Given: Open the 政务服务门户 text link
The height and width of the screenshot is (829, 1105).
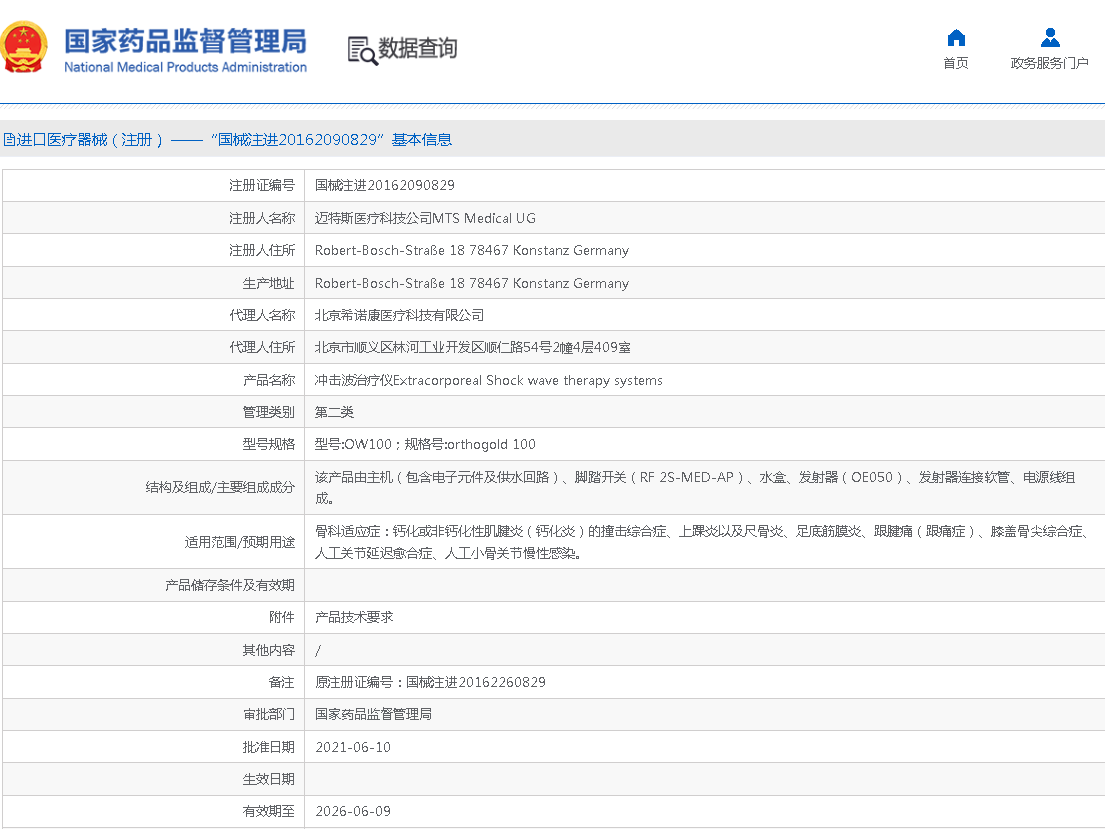Looking at the screenshot, I should pos(1049,63).
